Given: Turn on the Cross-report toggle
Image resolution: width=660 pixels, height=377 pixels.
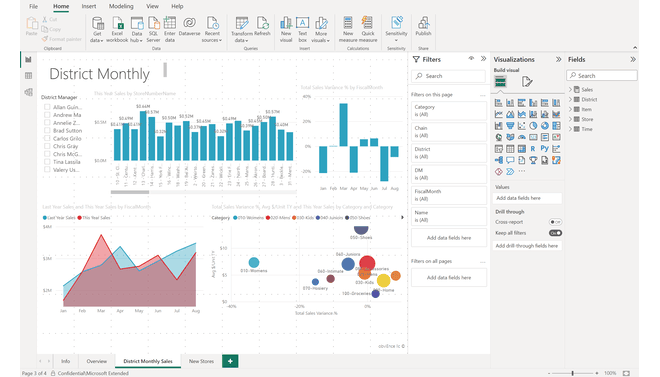Looking at the screenshot, I should tap(555, 222).
